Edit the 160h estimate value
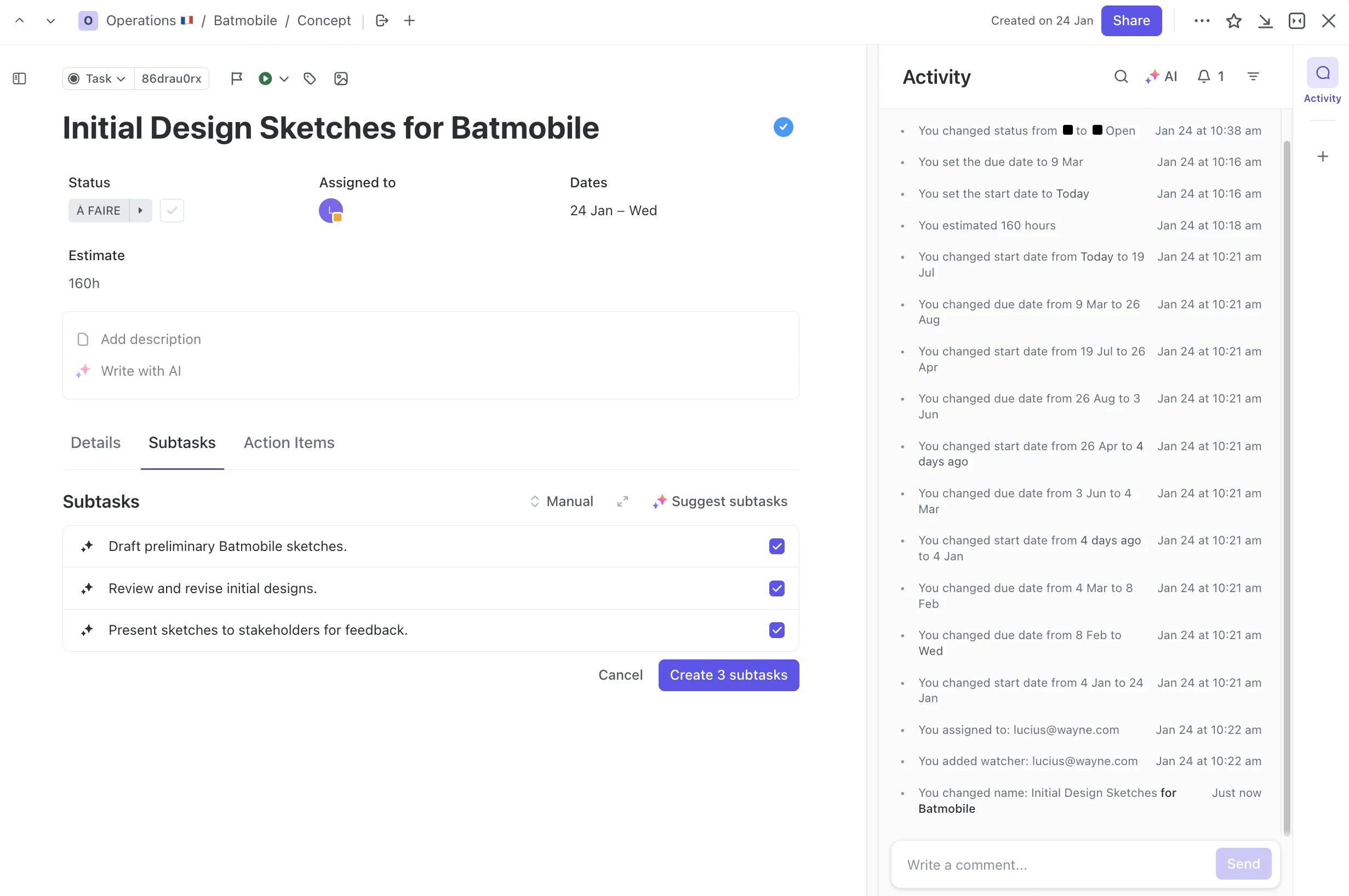The width and height of the screenshot is (1349, 896). coord(84,284)
